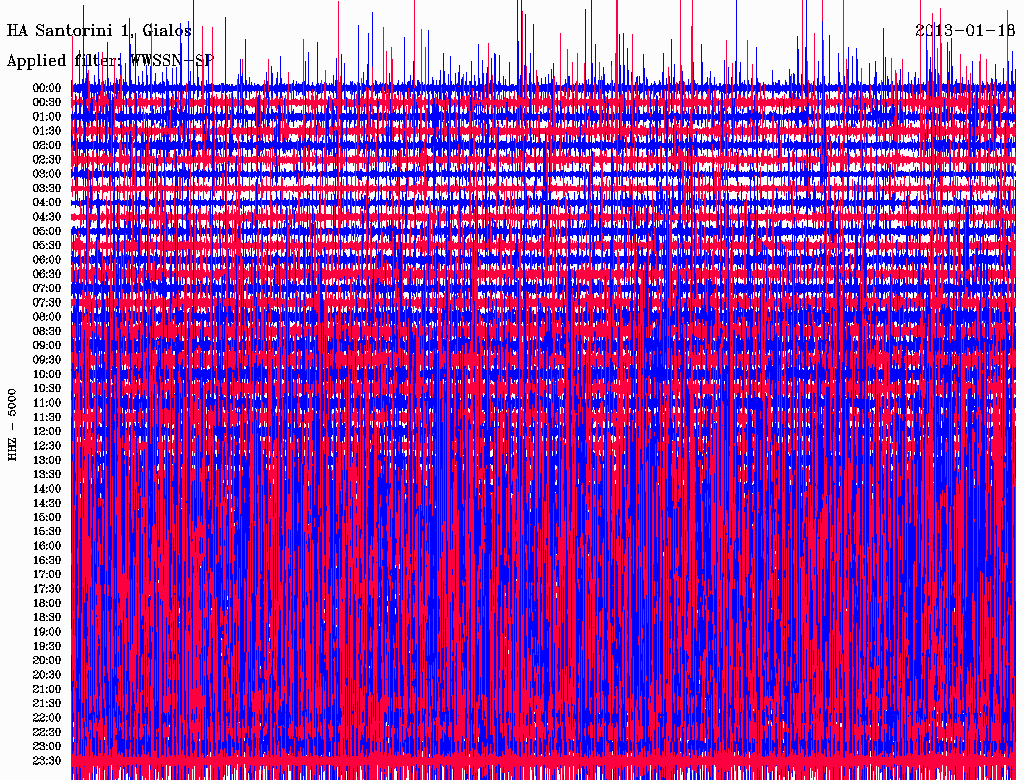Viewport: 1024px width, 780px height.
Task: Select the 03:00 time row label
Action: 47,174
